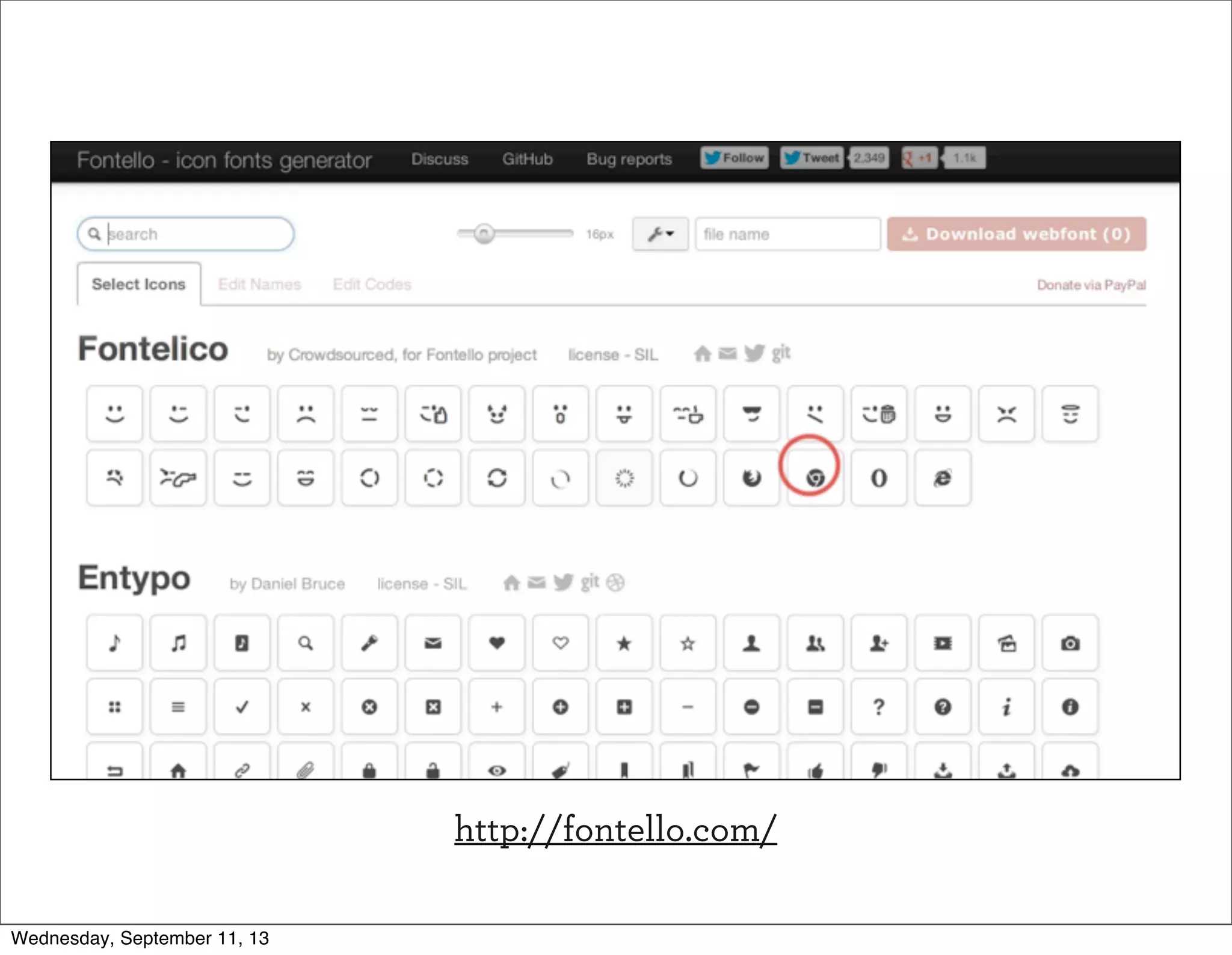Select the Fontelico unhappy face icon
The image size is (1232, 955).
pos(306,414)
